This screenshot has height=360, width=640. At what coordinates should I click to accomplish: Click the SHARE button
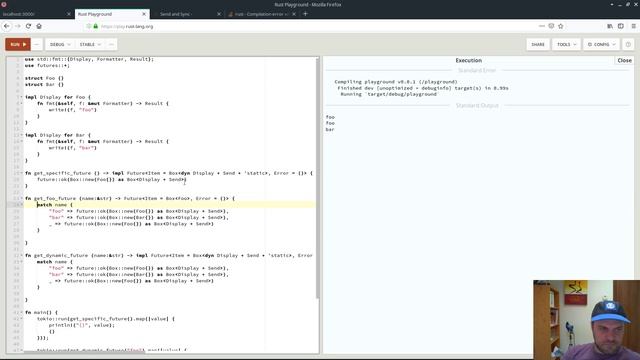point(538,44)
